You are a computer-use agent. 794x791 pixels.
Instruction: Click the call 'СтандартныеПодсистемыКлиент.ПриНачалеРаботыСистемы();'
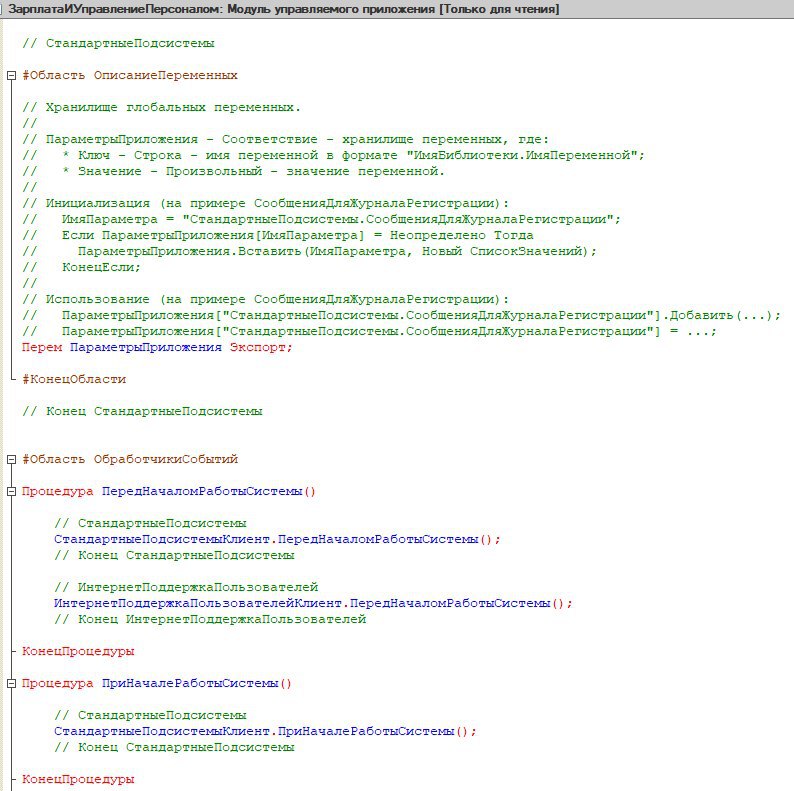tap(265, 731)
